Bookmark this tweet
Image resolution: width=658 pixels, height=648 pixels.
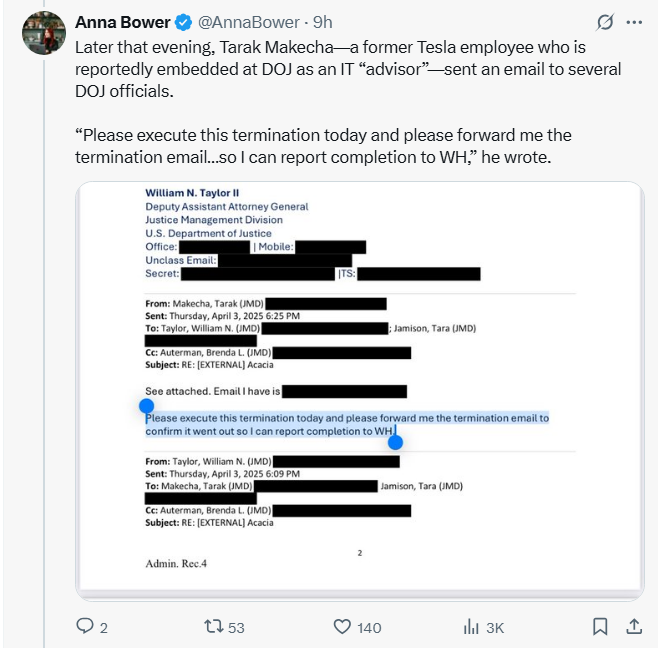pos(600,627)
